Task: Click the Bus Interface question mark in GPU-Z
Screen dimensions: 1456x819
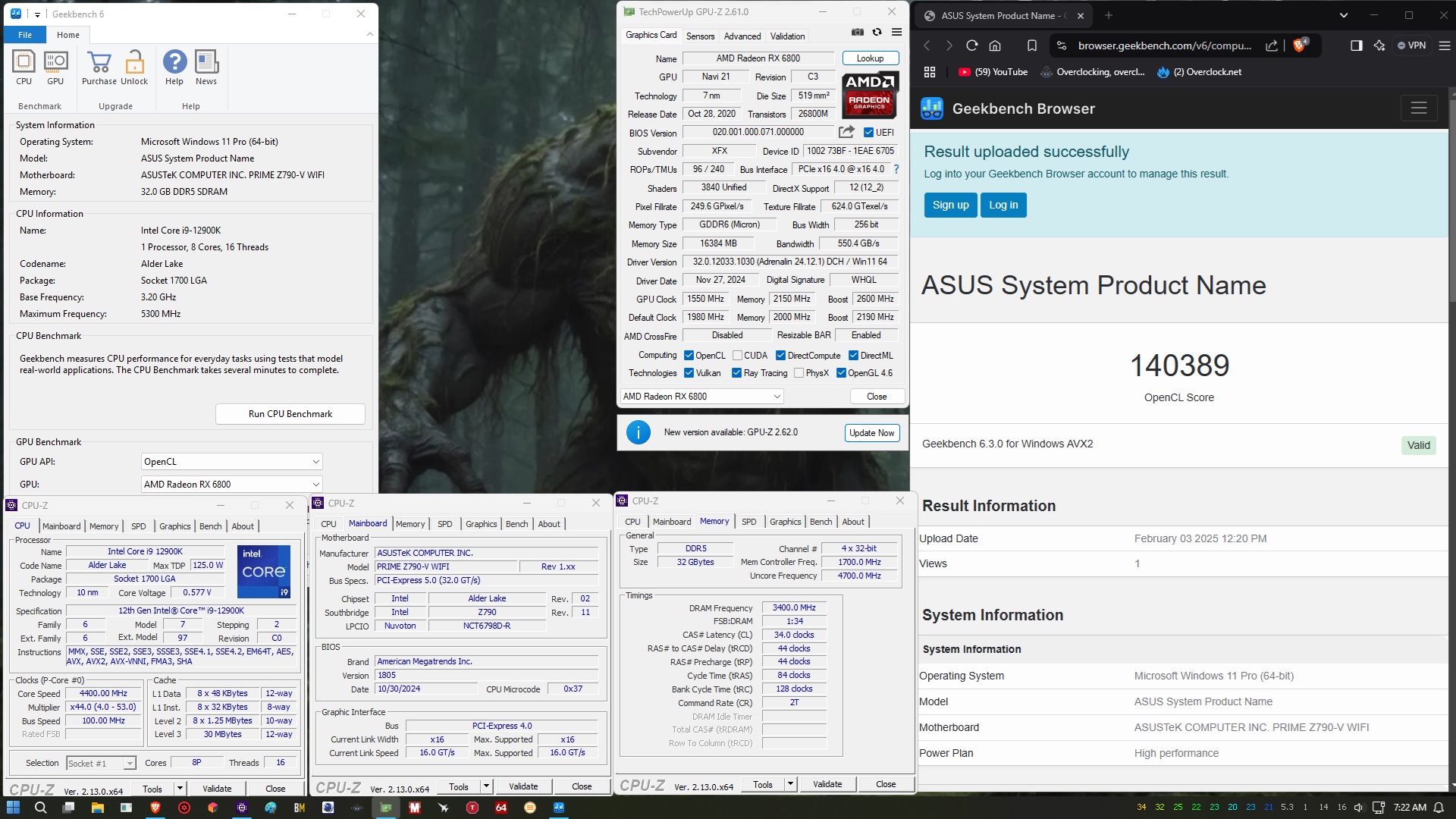Action: (x=896, y=169)
